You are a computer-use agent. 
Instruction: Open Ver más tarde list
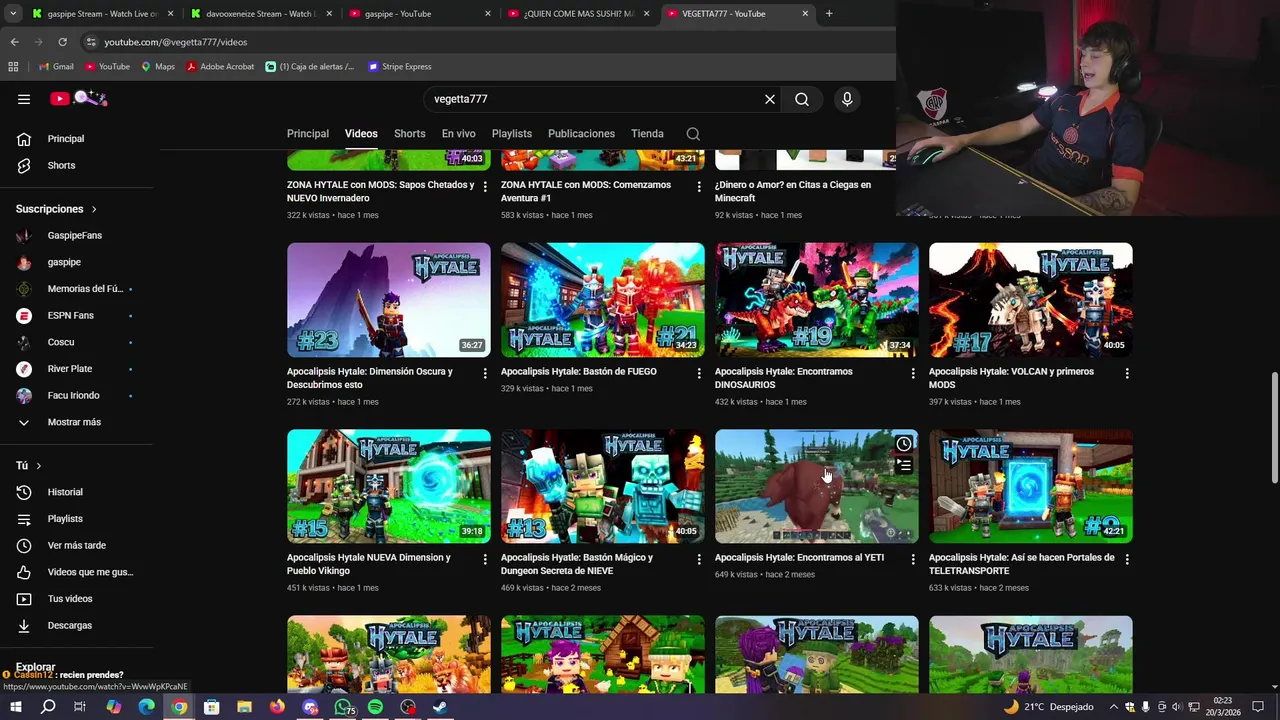(x=76, y=545)
